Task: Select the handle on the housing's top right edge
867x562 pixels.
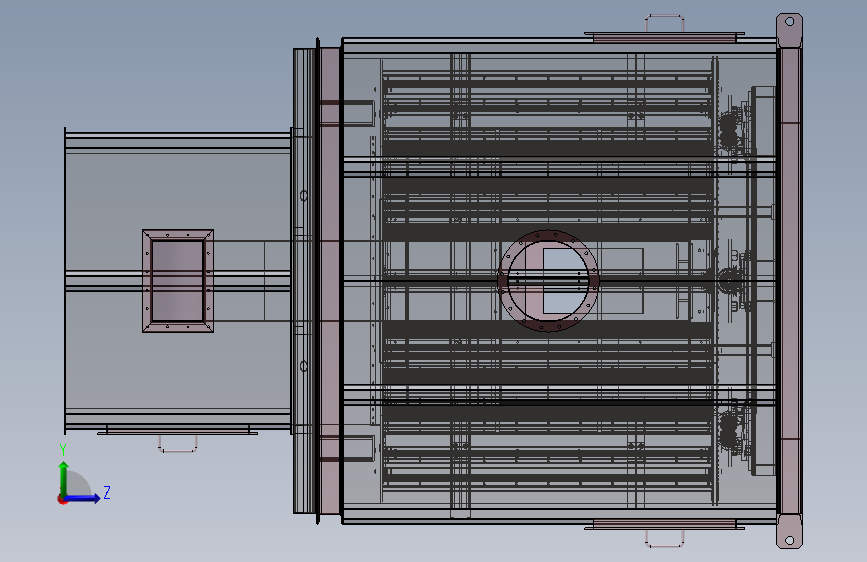Action: (x=665, y=23)
